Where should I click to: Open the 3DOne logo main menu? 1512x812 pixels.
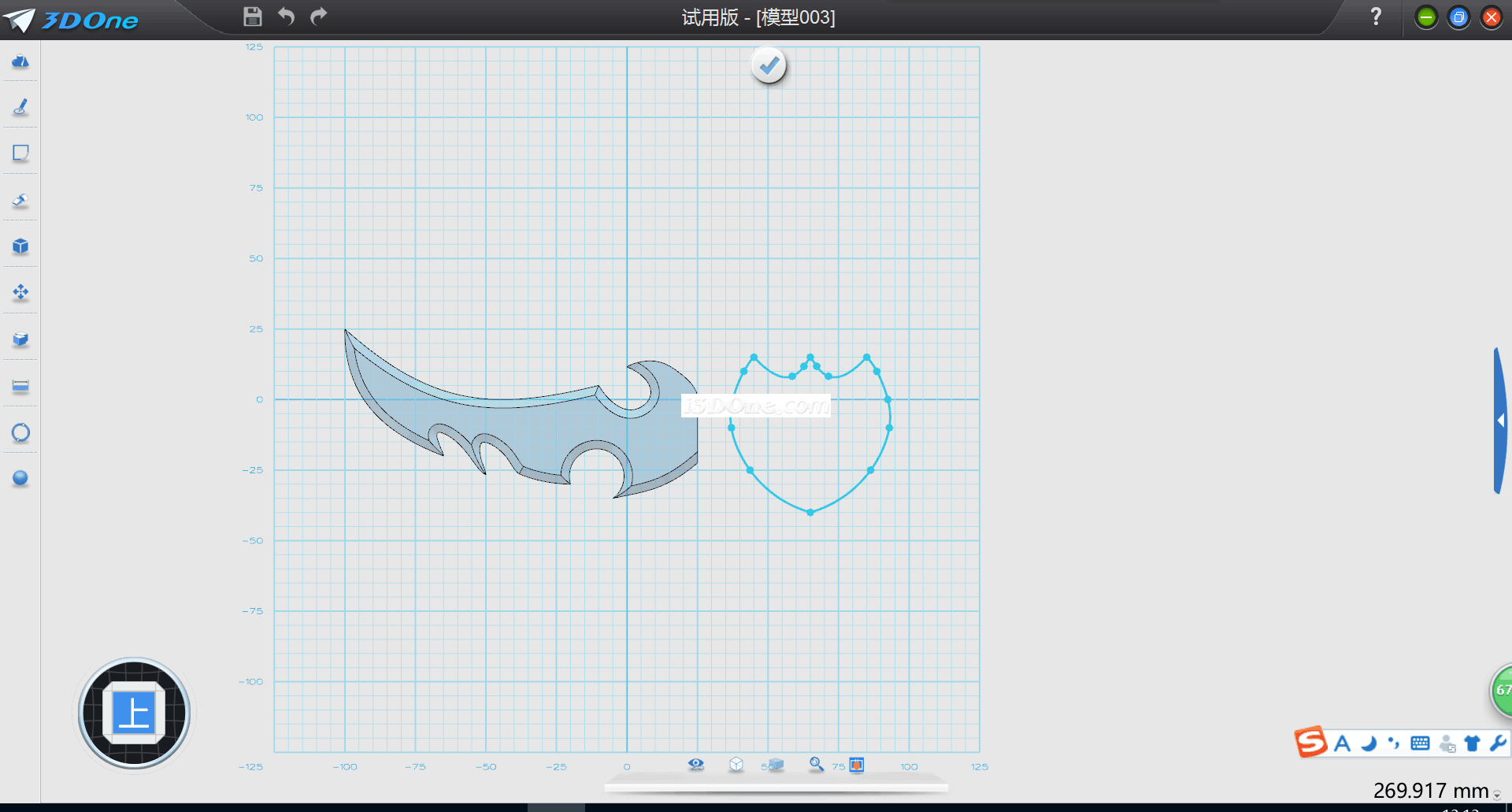click(71, 20)
